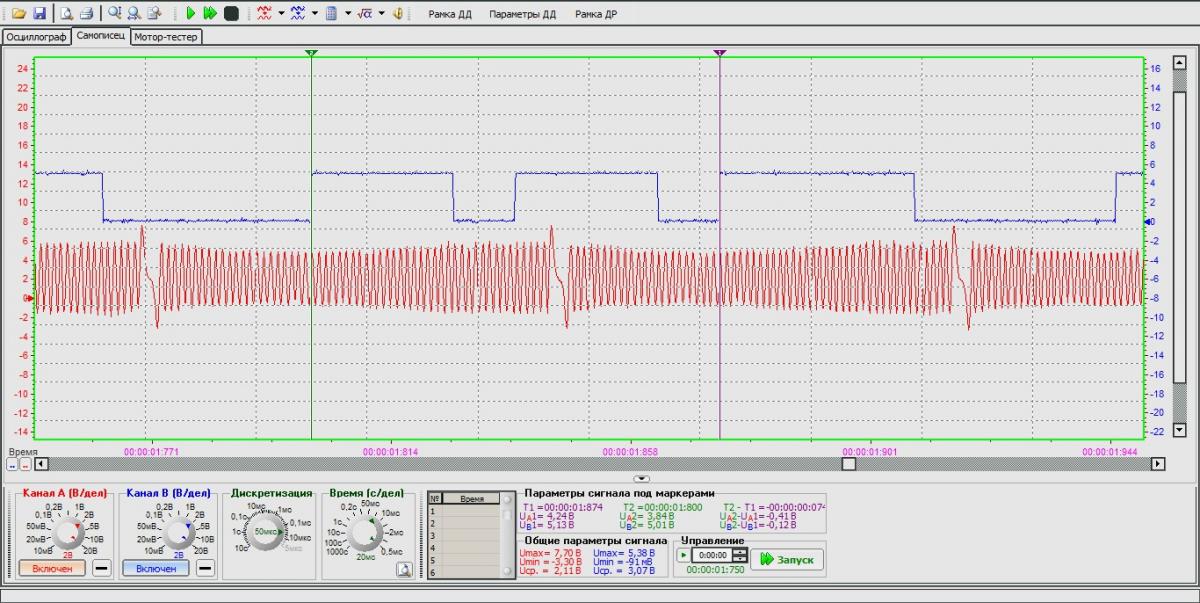
Task: Open dropdown arrow beside red waveform icon
Action: [x=281, y=14]
